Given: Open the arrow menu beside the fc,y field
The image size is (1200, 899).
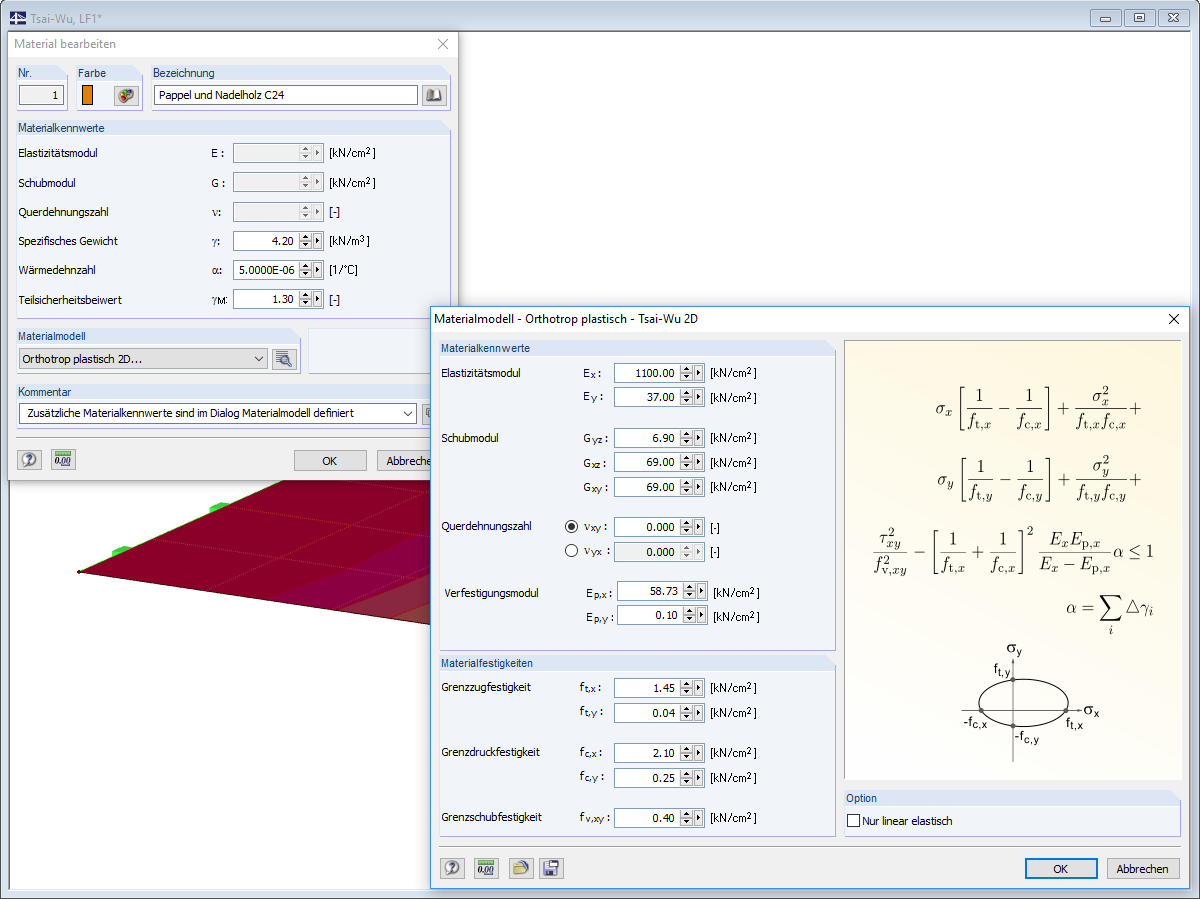Looking at the screenshot, I should tap(699, 777).
